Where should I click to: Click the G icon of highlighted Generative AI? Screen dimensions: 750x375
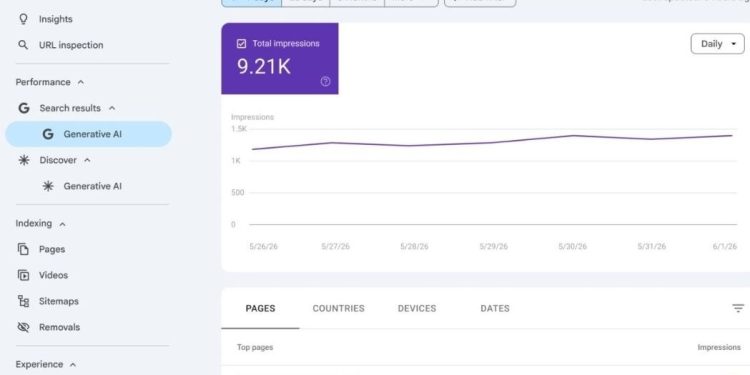point(48,134)
